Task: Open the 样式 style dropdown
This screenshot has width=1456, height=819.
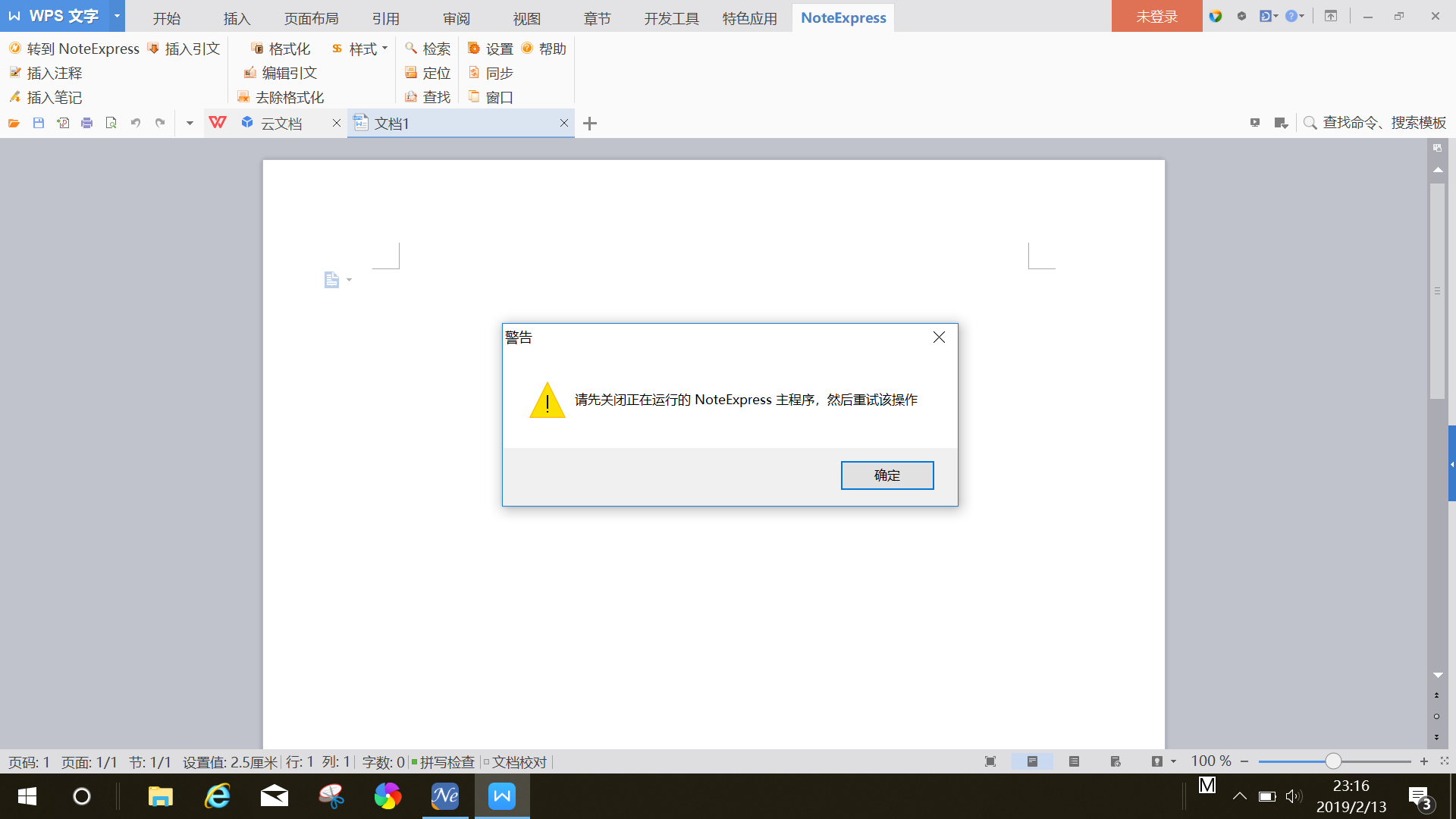Action: click(359, 49)
